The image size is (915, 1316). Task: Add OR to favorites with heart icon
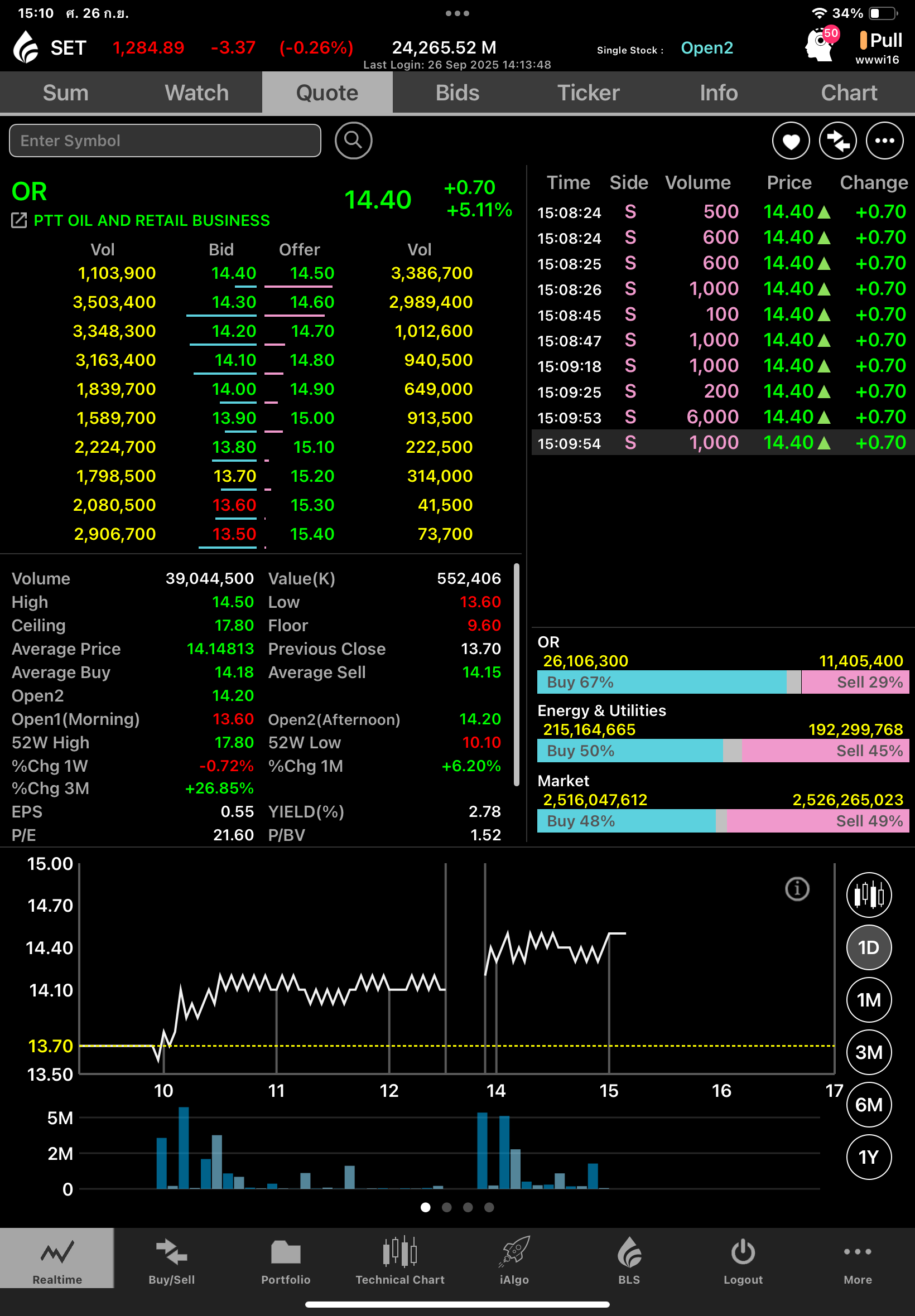pyautogui.click(x=791, y=141)
